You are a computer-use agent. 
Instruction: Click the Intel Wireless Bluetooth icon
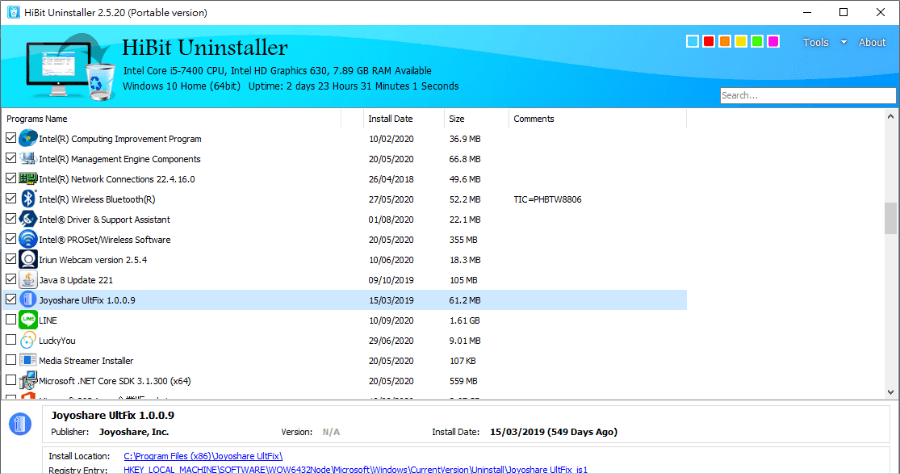tap(28, 199)
